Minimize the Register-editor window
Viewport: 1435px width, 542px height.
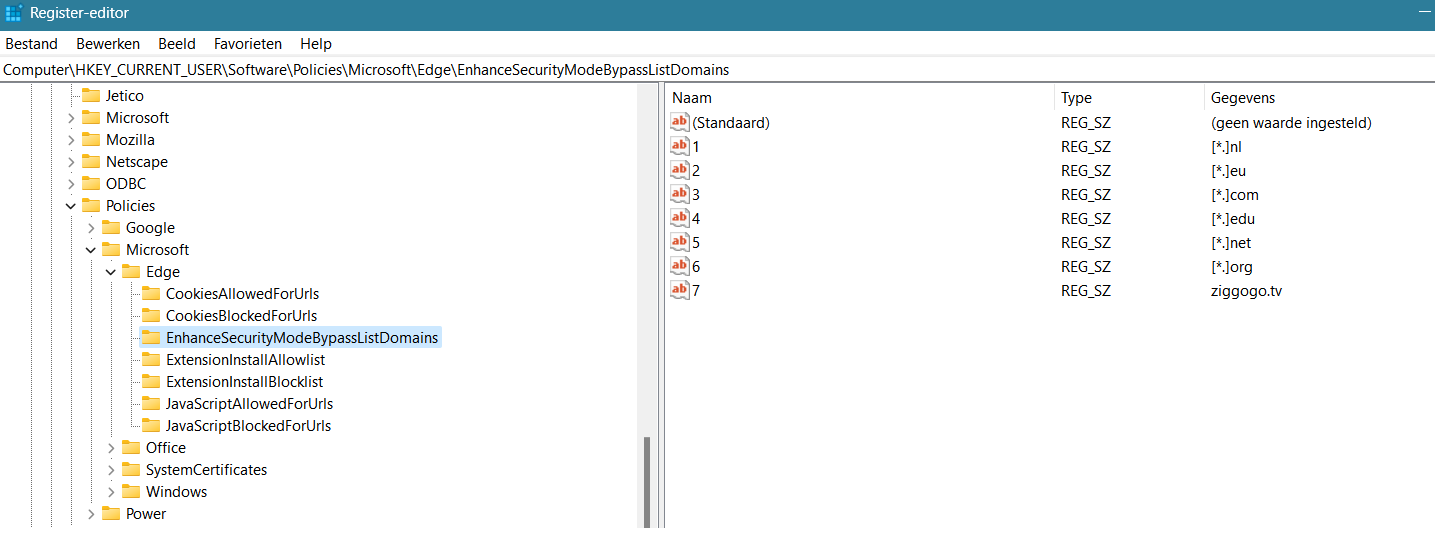(1423, 14)
